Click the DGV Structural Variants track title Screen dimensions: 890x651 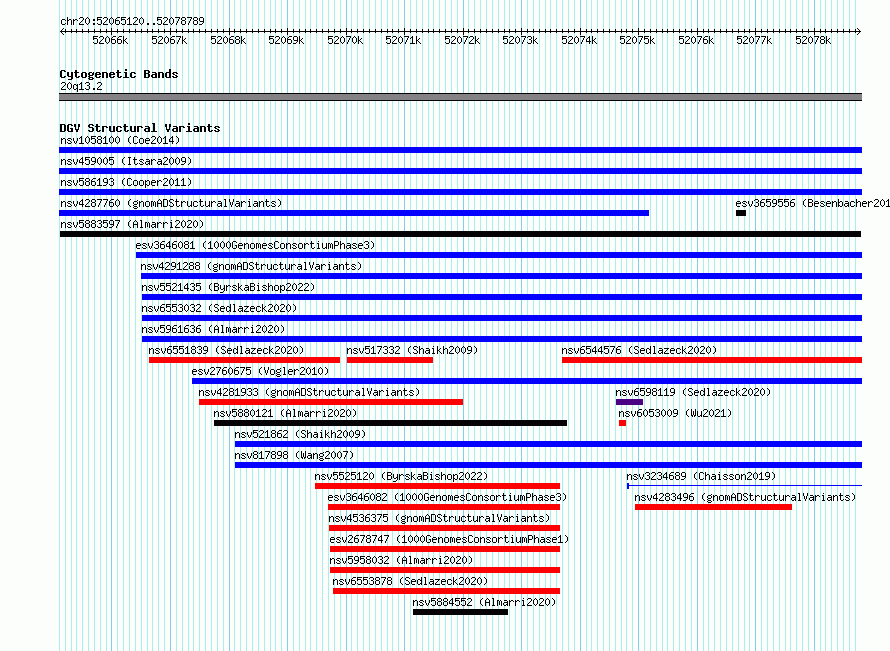click(x=140, y=128)
